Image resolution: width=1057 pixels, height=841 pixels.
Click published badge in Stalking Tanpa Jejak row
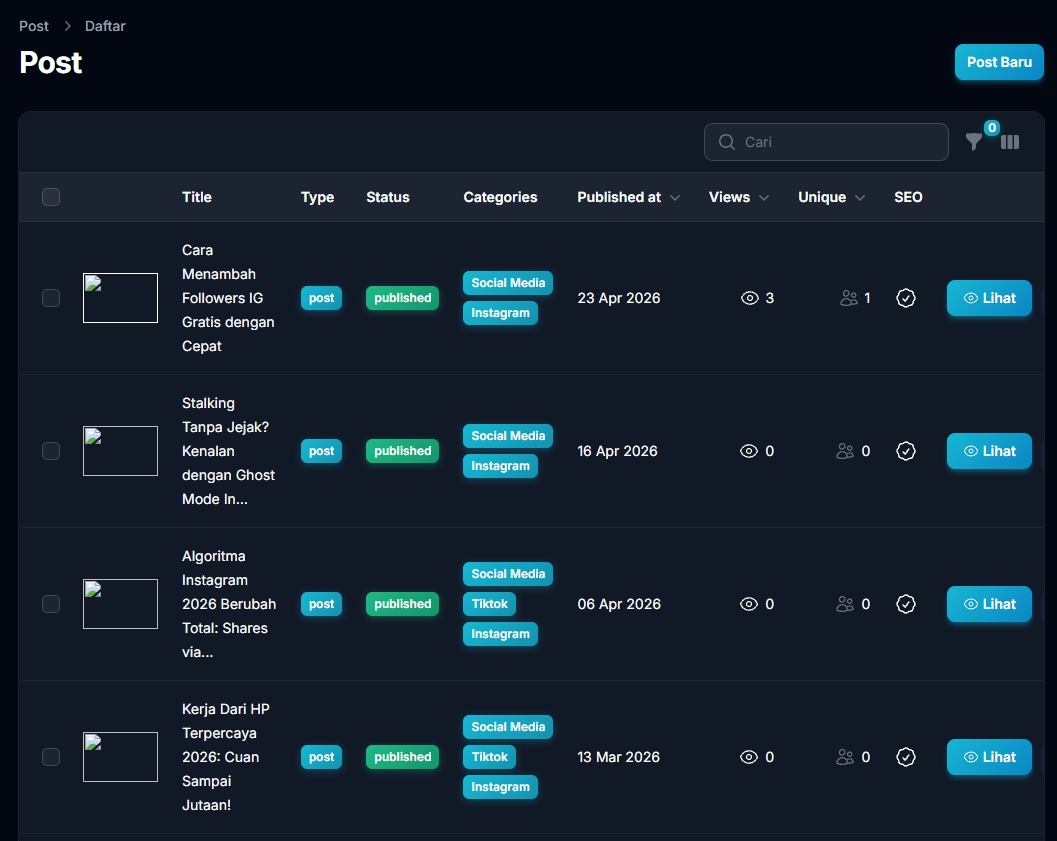(402, 451)
